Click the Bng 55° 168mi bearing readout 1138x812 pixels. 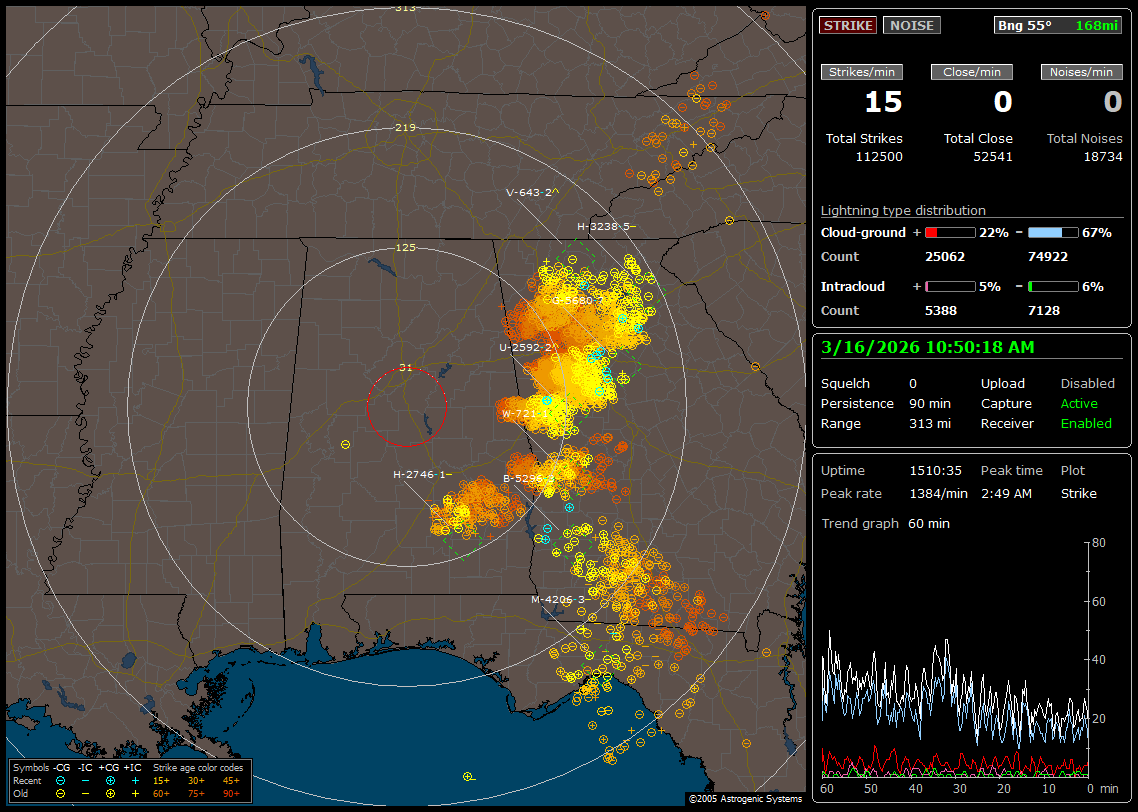tap(1058, 25)
